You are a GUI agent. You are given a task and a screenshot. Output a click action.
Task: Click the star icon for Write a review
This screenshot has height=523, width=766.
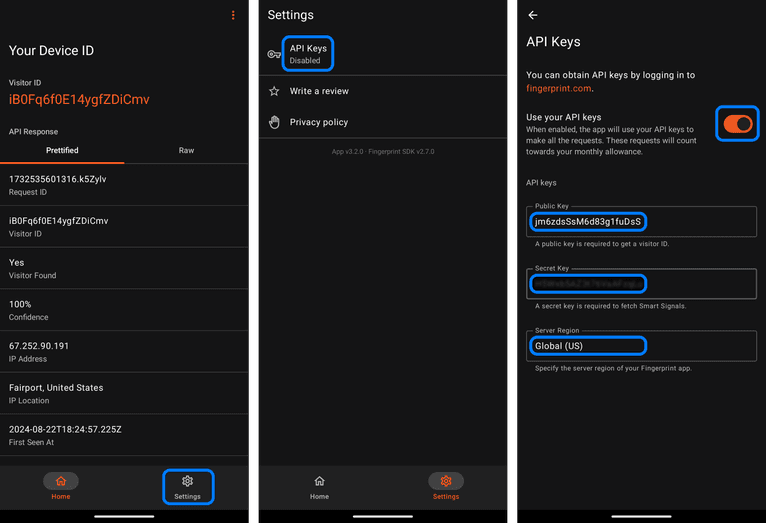pyautogui.click(x=274, y=91)
